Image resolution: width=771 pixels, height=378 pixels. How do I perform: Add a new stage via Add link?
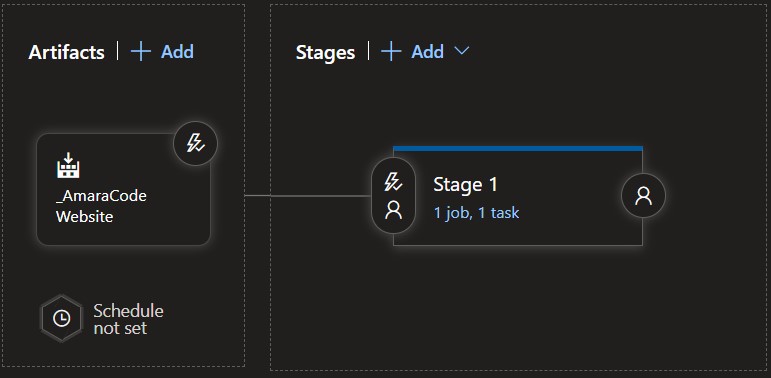pyautogui.click(x=427, y=52)
